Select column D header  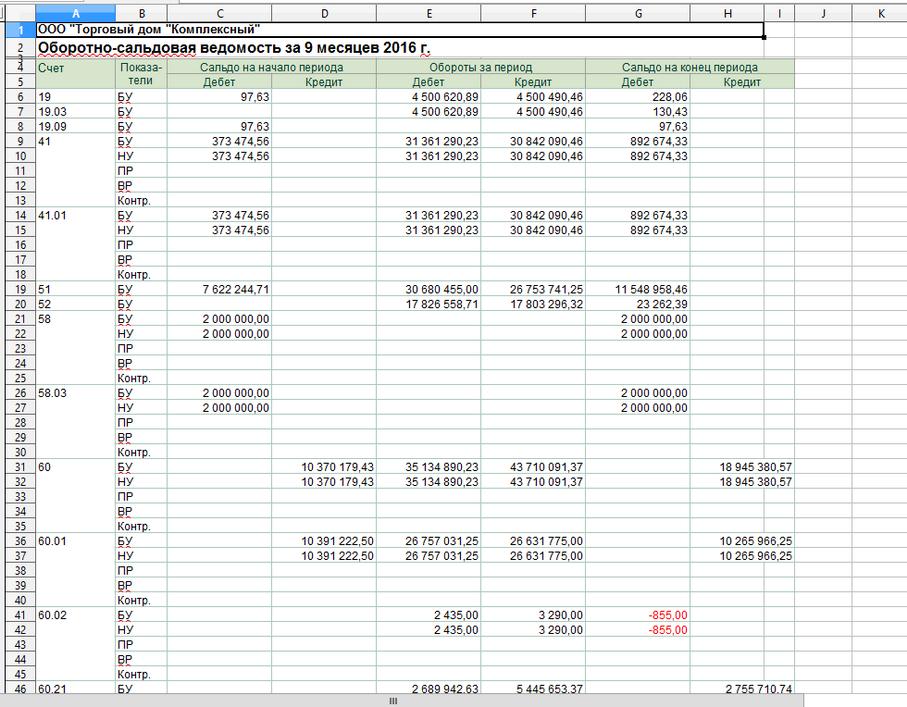click(x=323, y=13)
